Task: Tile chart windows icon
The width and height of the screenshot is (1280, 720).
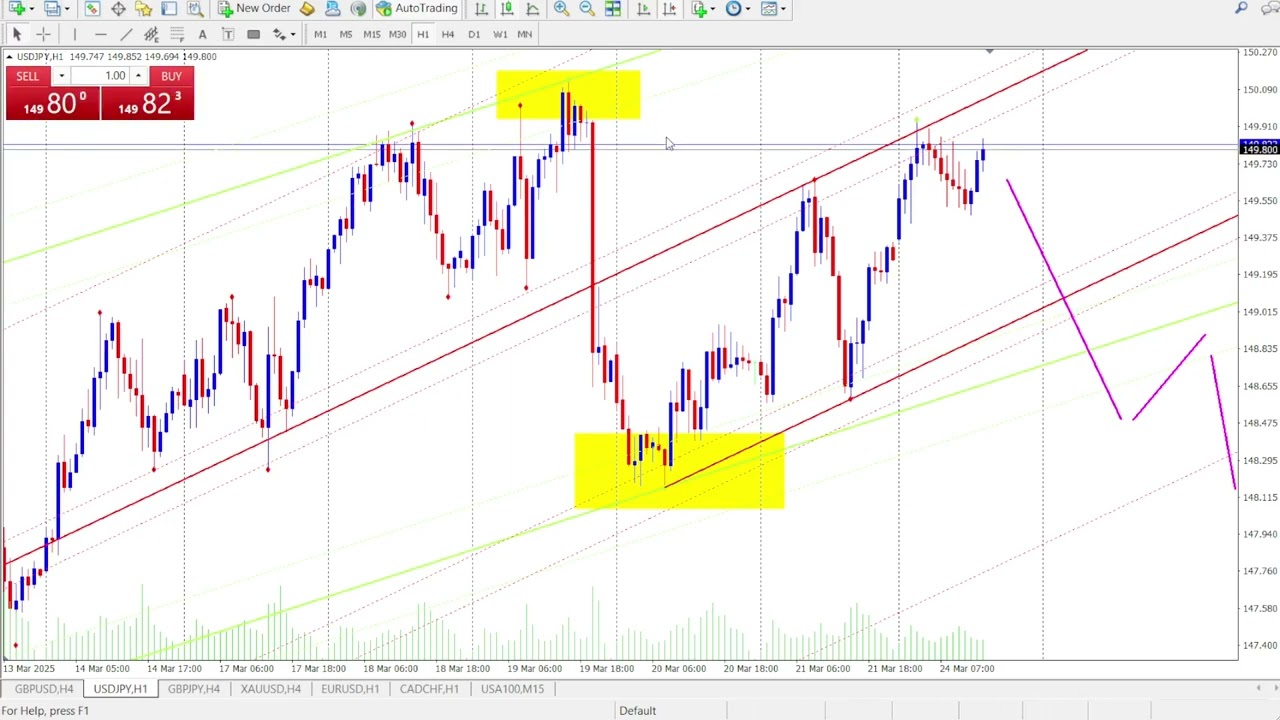Action: pyautogui.click(x=613, y=8)
